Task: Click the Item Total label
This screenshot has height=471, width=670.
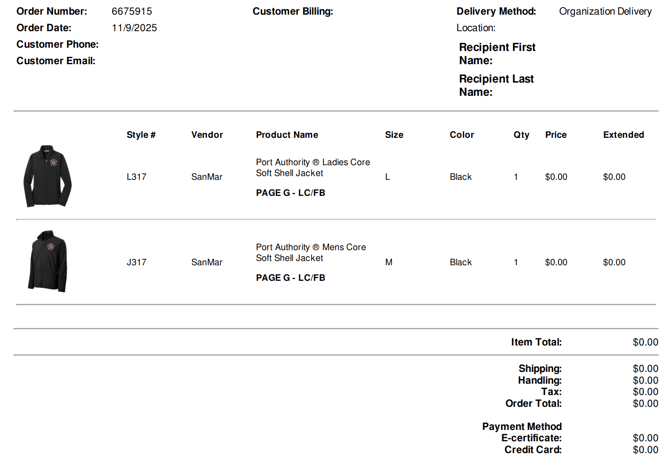Action: (x=536, y=342)
